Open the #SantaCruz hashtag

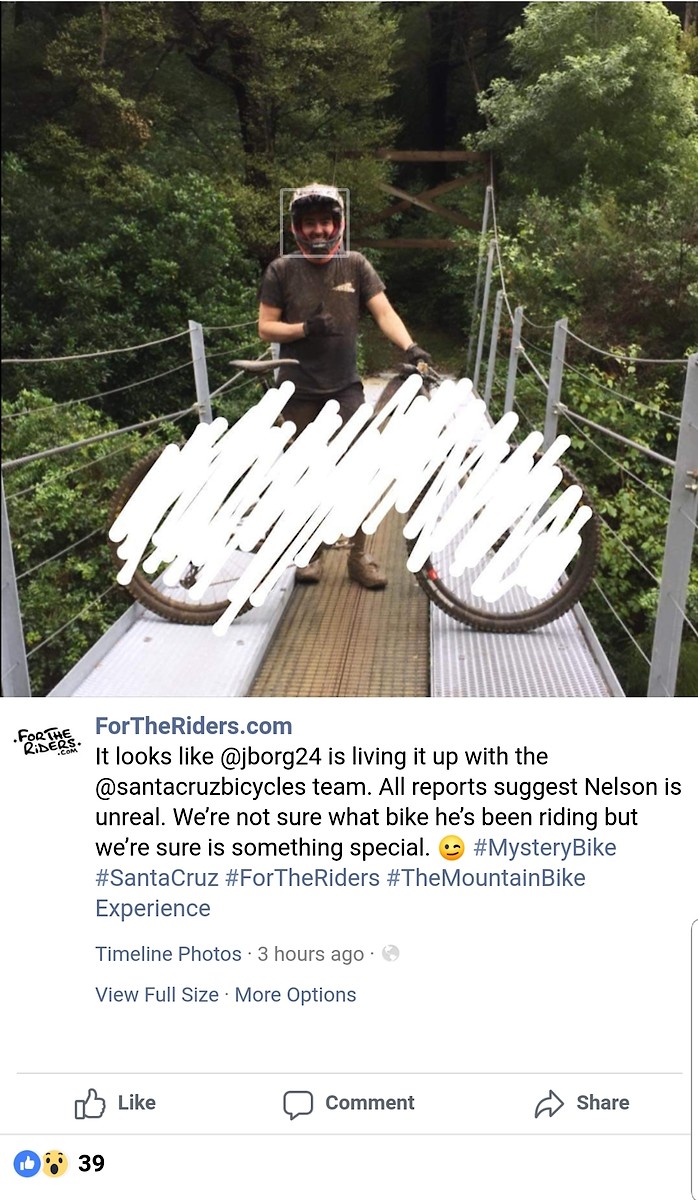(156, 878)
